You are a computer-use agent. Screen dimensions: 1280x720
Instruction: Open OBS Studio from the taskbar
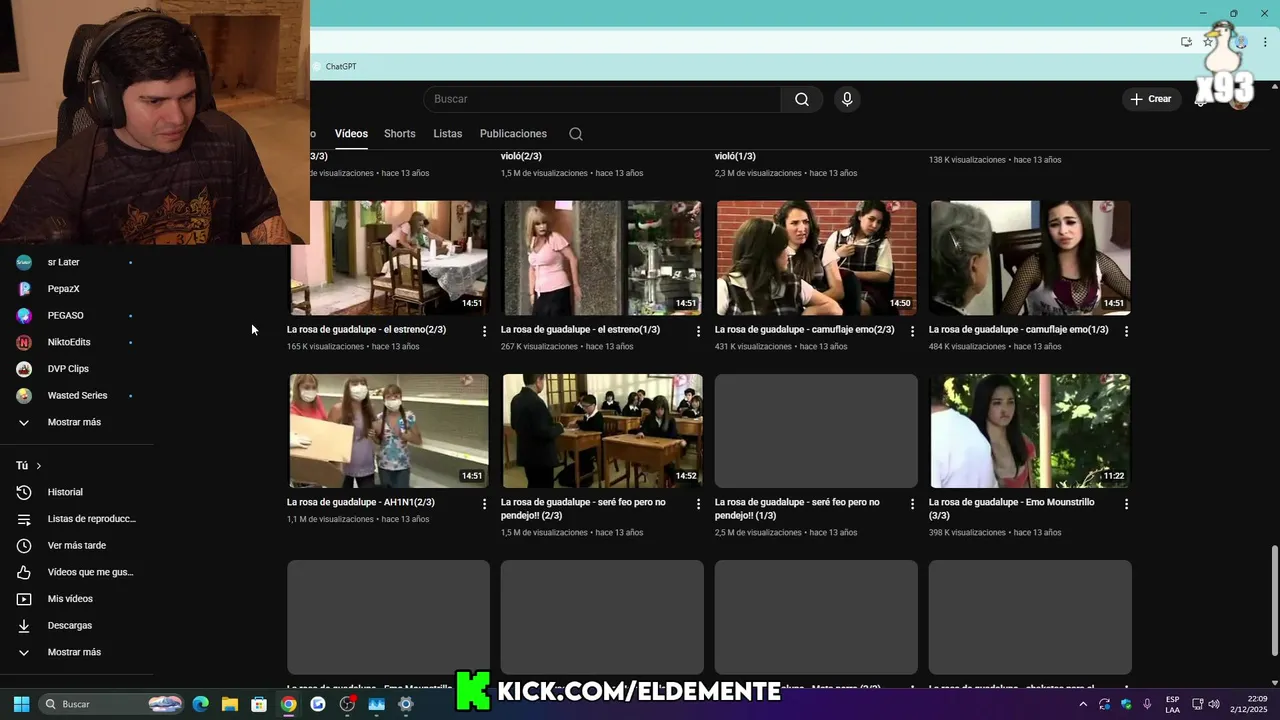click(347, 704)
